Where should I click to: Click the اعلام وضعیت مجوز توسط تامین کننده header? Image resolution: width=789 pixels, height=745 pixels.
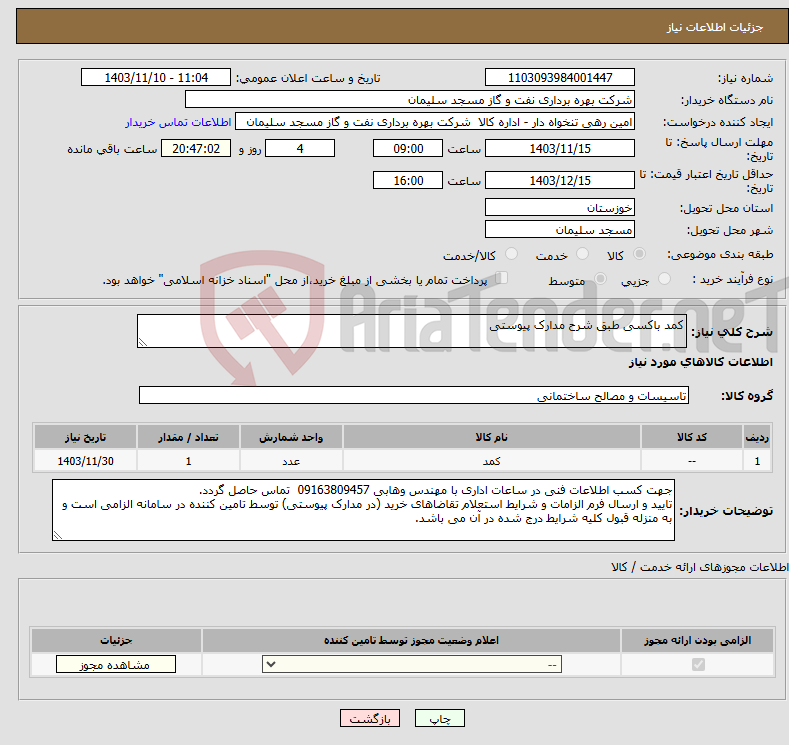[x=411, y=640]
